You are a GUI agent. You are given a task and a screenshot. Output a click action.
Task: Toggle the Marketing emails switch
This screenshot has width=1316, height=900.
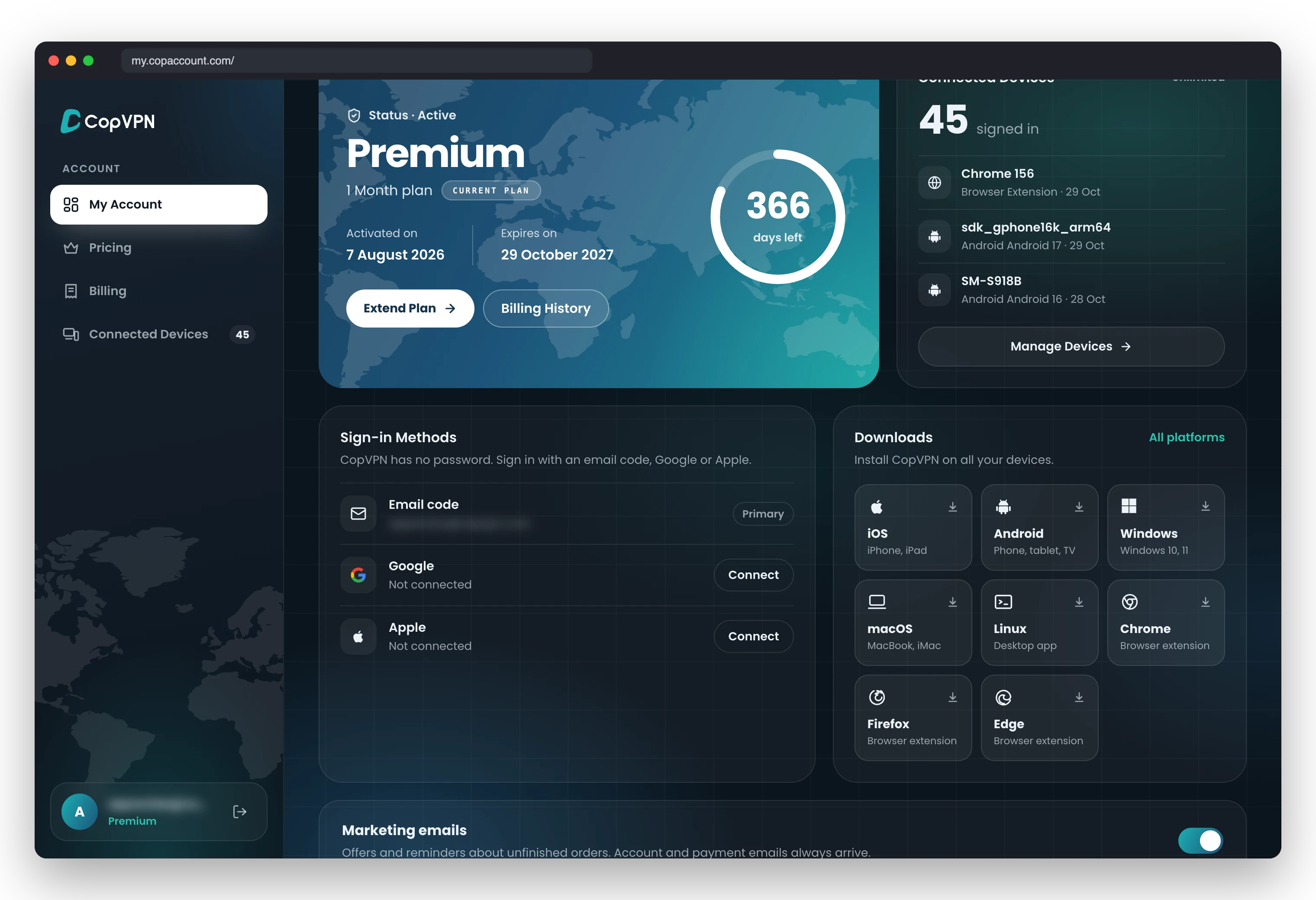(x=1200, y=841)
